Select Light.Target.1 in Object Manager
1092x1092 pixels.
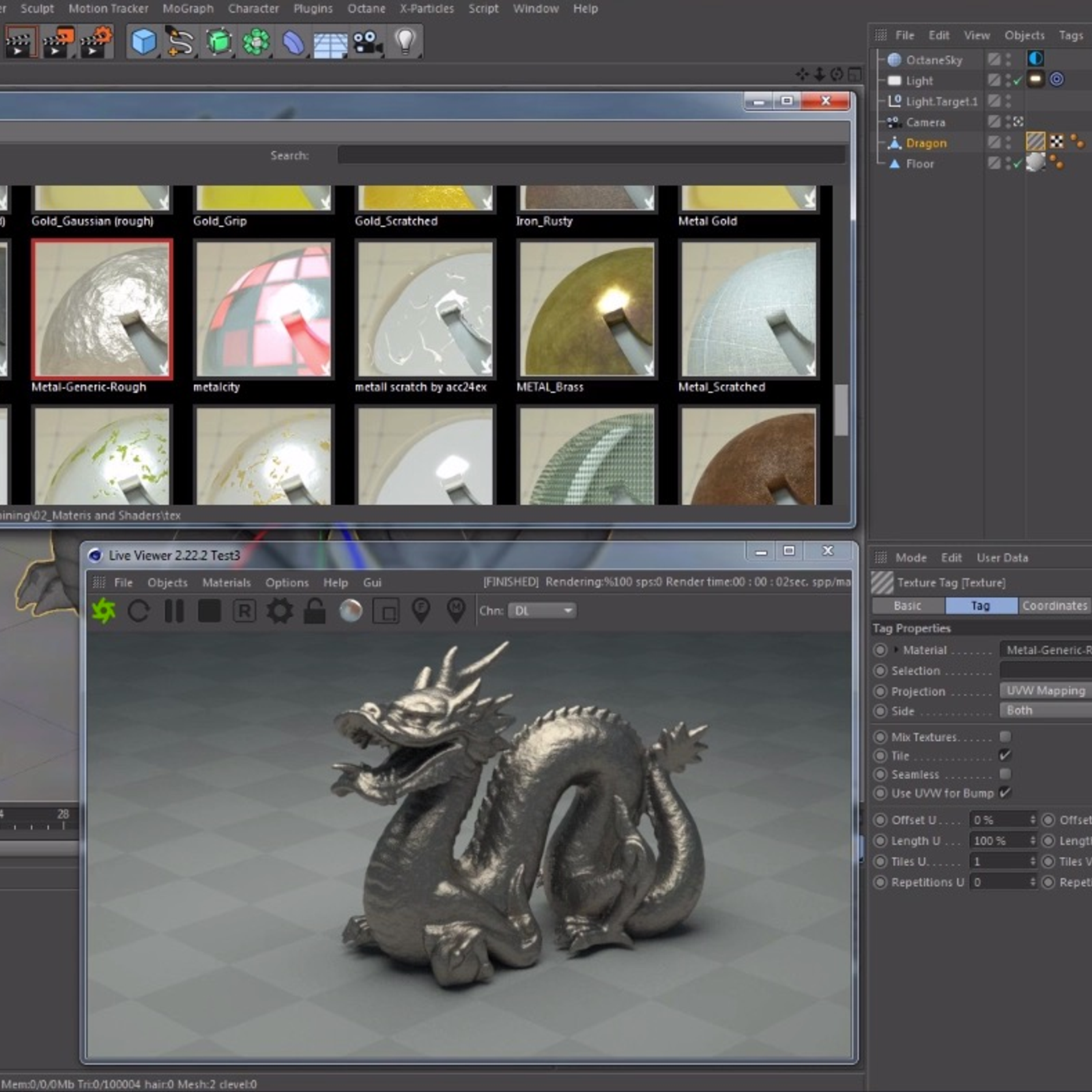(x=941, y=102)
